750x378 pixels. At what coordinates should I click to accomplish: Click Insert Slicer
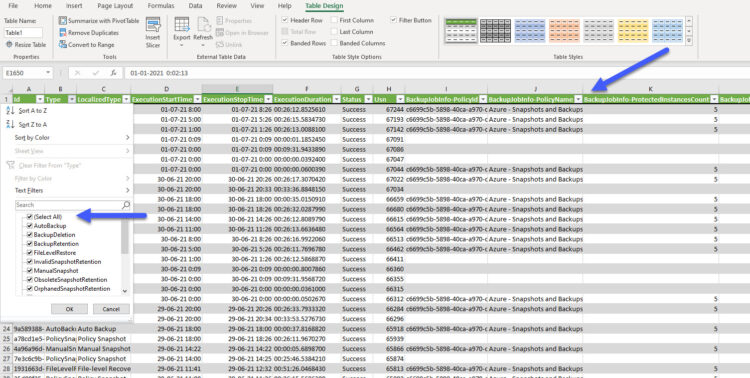[x=153, y=33]
